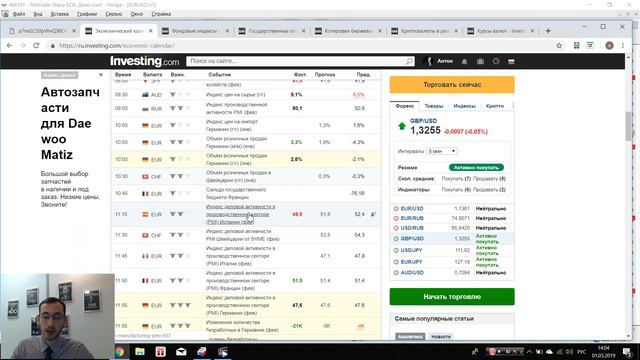Go back with browser back arrow
This screenshot has height=360, width=640.
coord(9,46)
